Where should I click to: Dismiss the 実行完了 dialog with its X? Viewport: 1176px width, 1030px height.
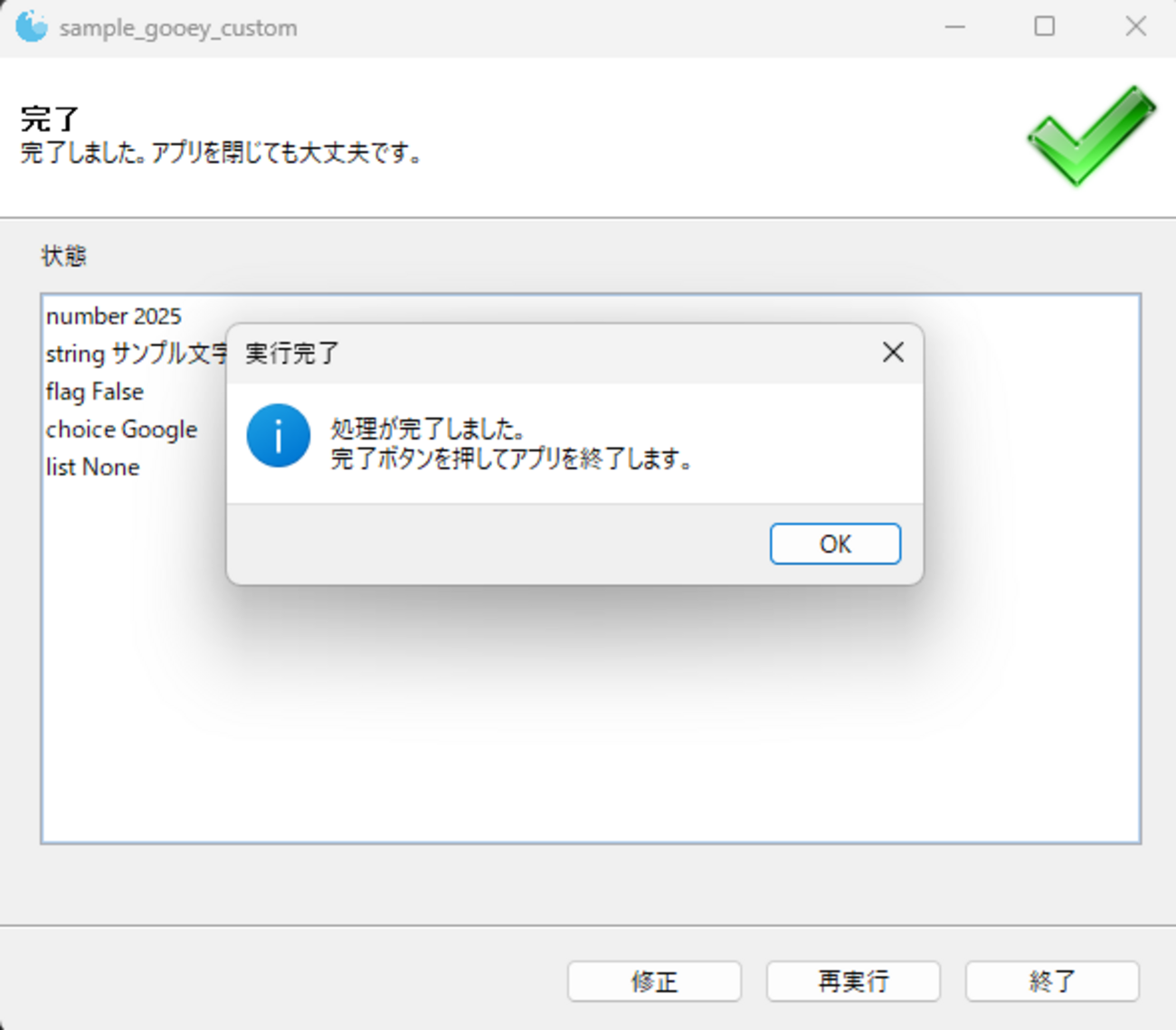pos(893,352)
